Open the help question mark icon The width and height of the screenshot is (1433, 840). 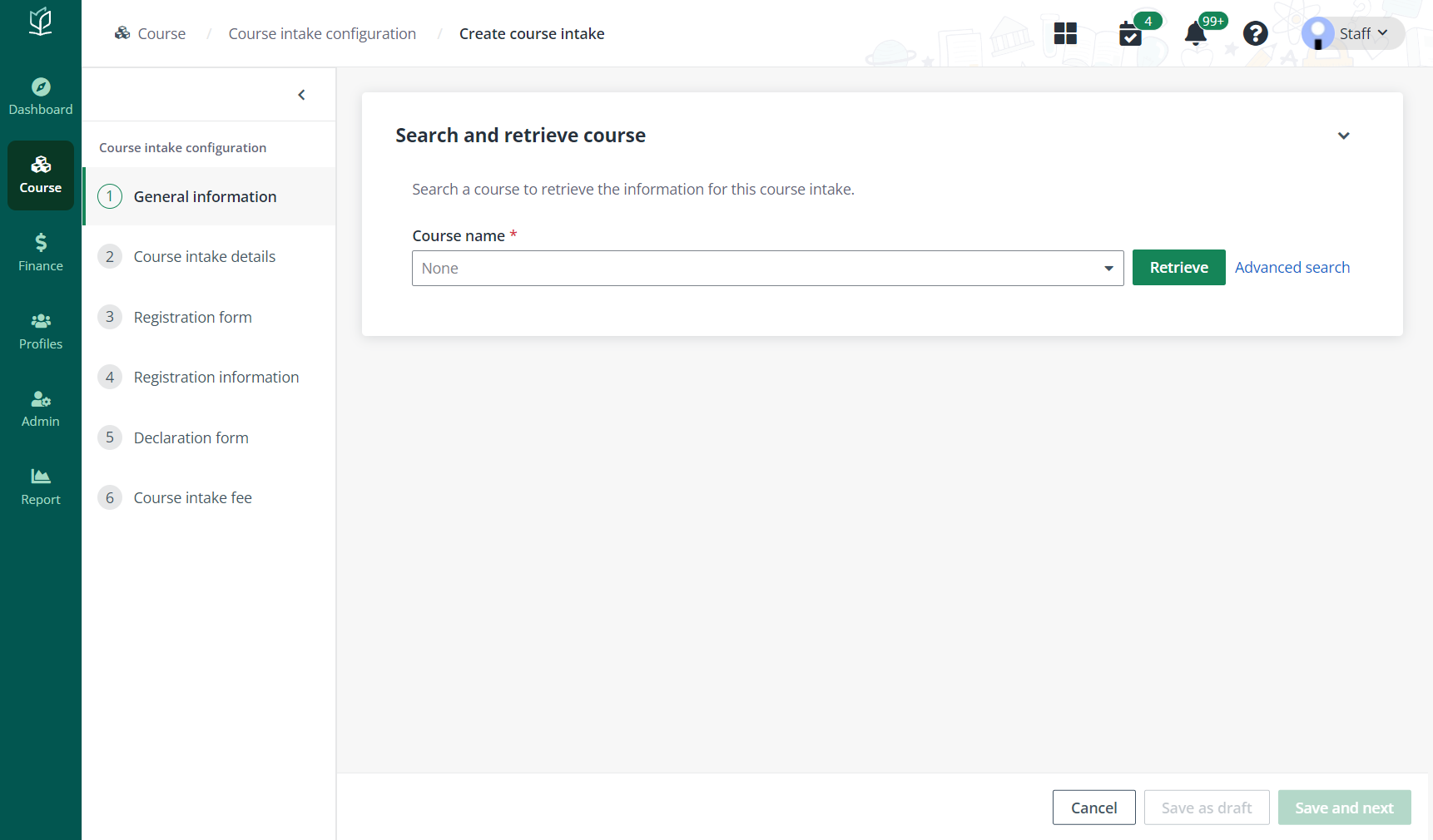1255,33
